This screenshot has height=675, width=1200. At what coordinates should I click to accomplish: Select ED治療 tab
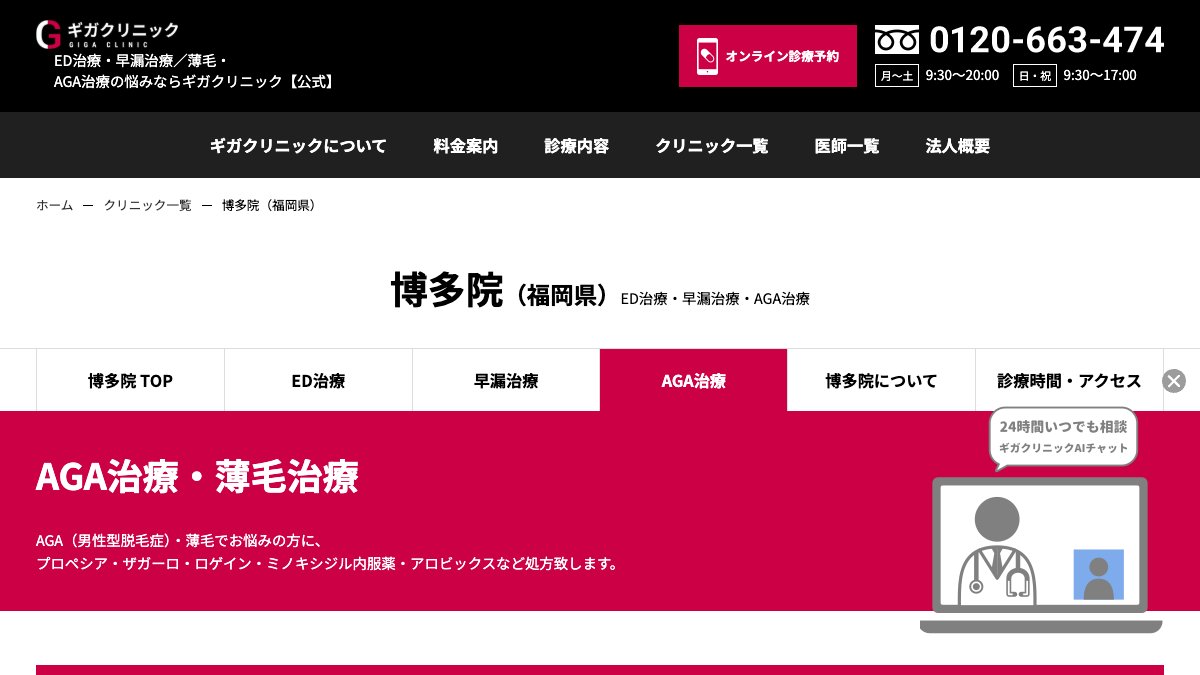point(319,380)
